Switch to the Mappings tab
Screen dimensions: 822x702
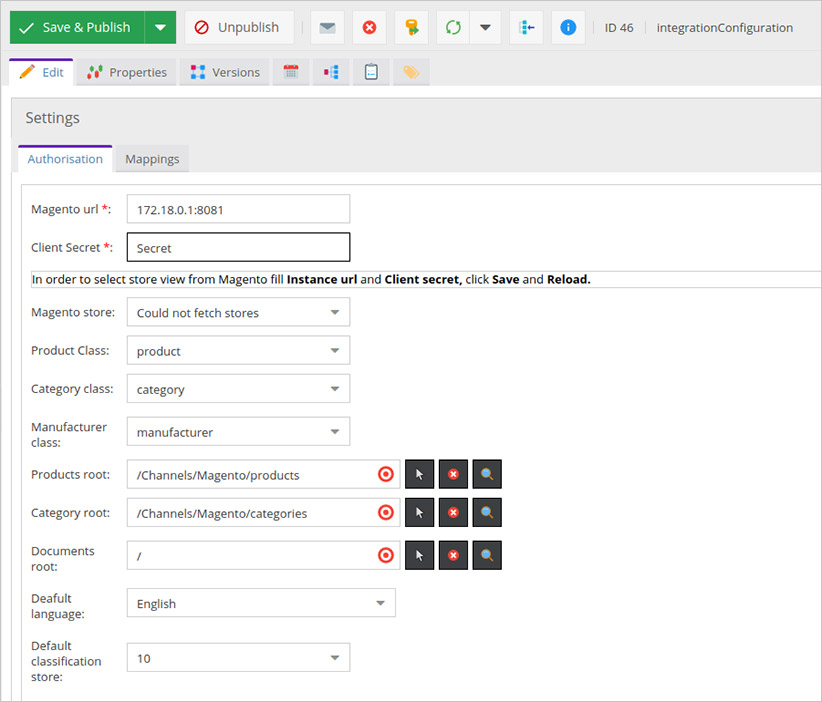(x=152, y=159)
